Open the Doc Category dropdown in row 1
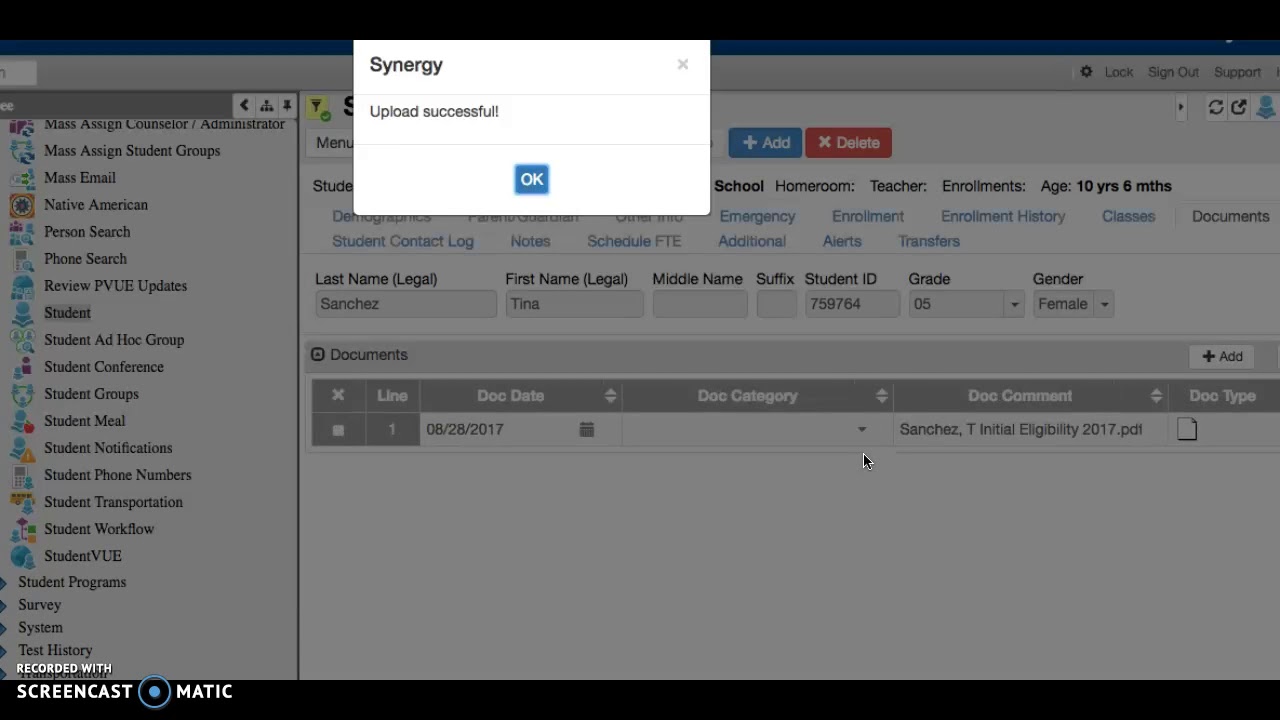The width and height of the screenshot is (1280, 720). pos(862,430)
